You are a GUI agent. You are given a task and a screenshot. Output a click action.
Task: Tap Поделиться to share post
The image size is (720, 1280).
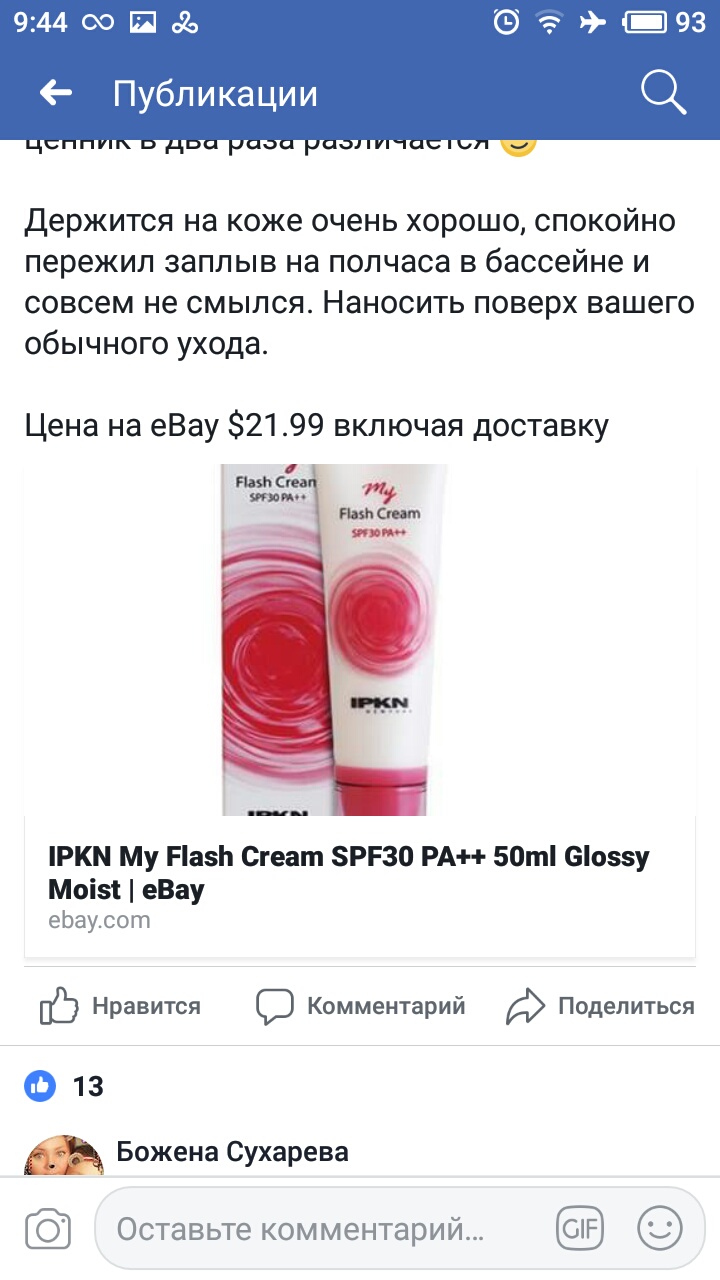[626, 1006]
